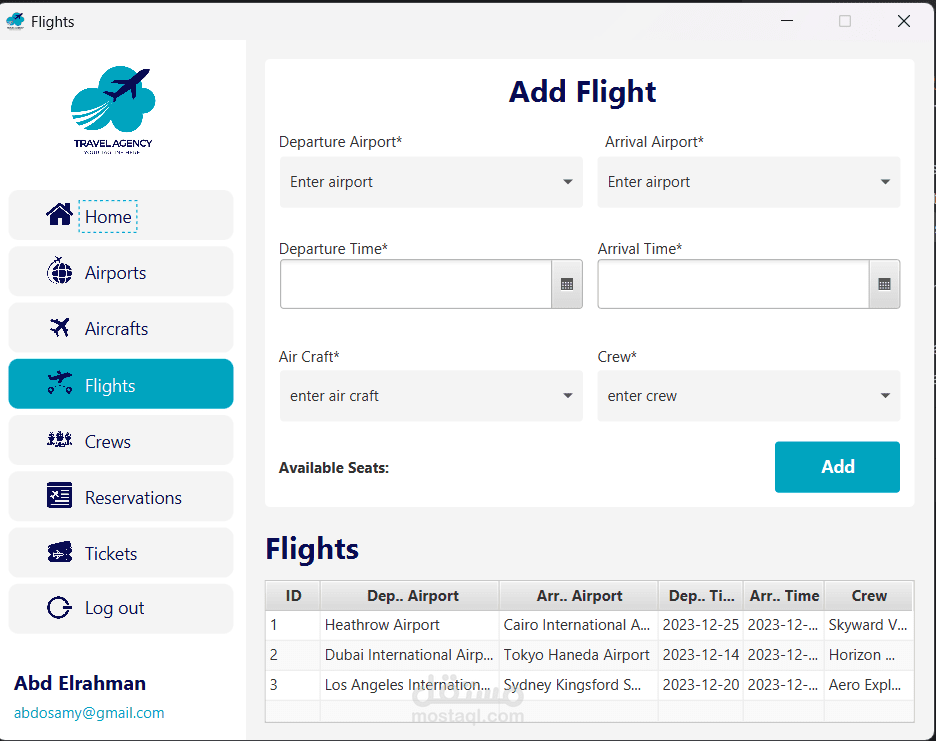Open the Crew selection dropdown
This screenshot has width=936, height=741.
pos(885,396)
